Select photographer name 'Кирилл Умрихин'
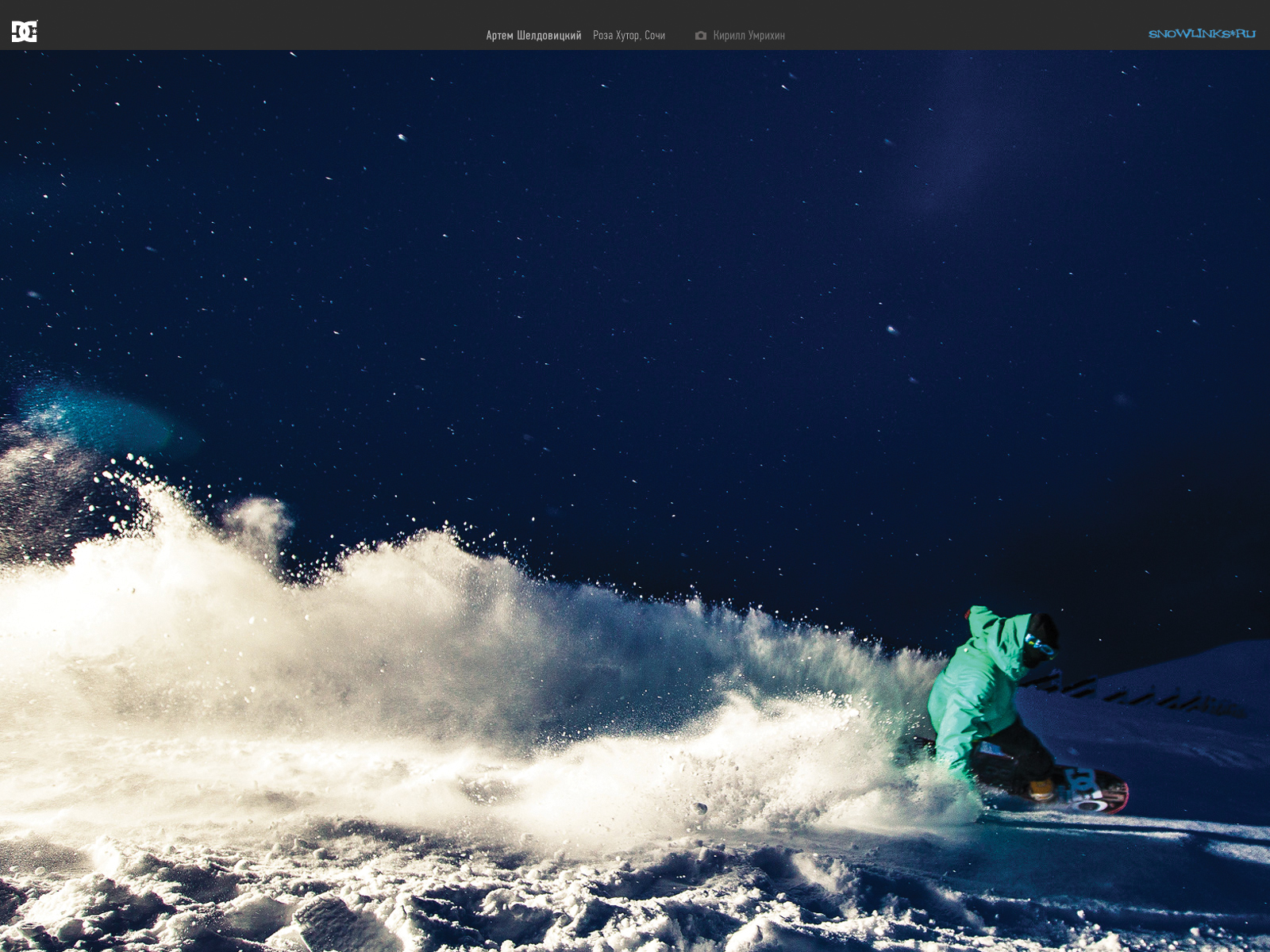 [749, 36]
